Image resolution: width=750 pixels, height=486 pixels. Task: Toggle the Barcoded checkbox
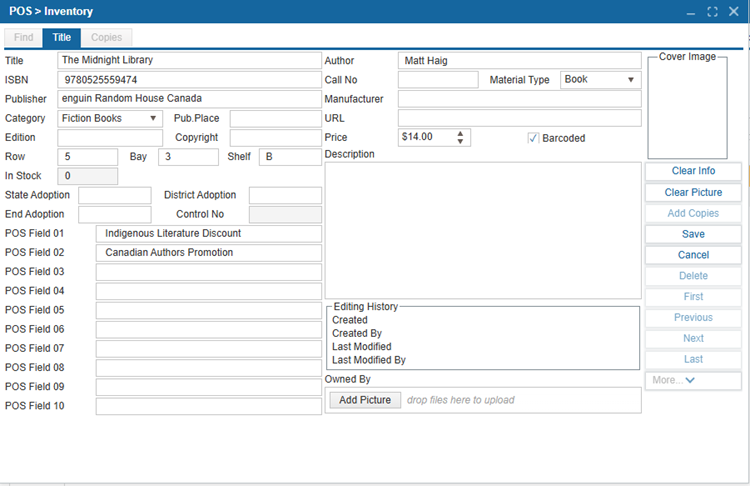[533, 138]
